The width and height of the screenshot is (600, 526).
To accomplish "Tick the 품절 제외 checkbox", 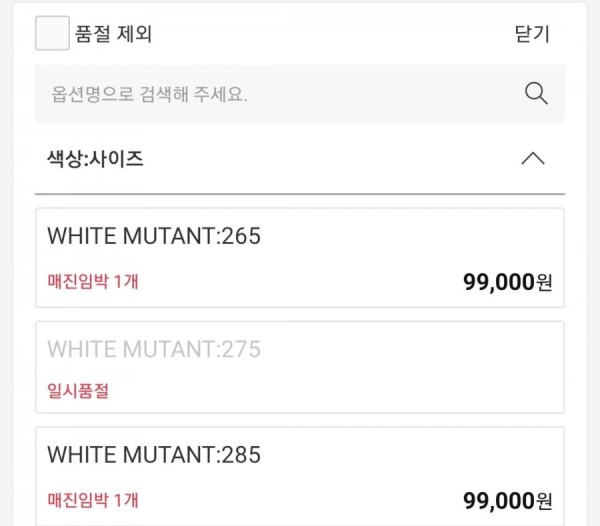I will [52, 33].
